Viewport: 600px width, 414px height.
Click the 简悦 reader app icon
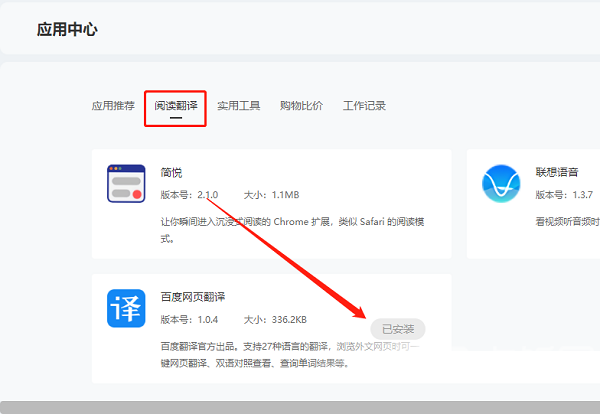coord(126,183)
